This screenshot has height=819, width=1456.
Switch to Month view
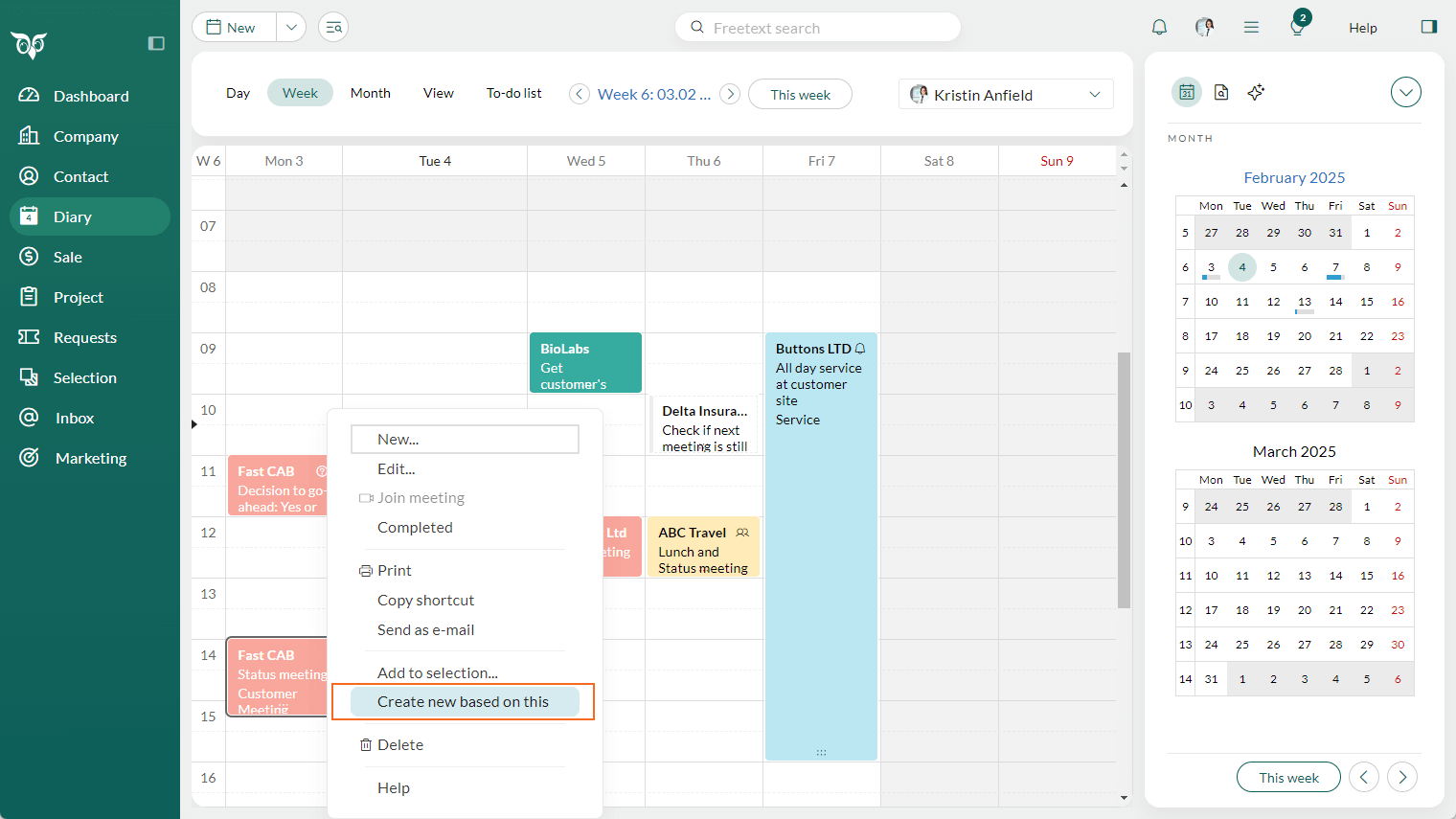(x=371, y=93)
